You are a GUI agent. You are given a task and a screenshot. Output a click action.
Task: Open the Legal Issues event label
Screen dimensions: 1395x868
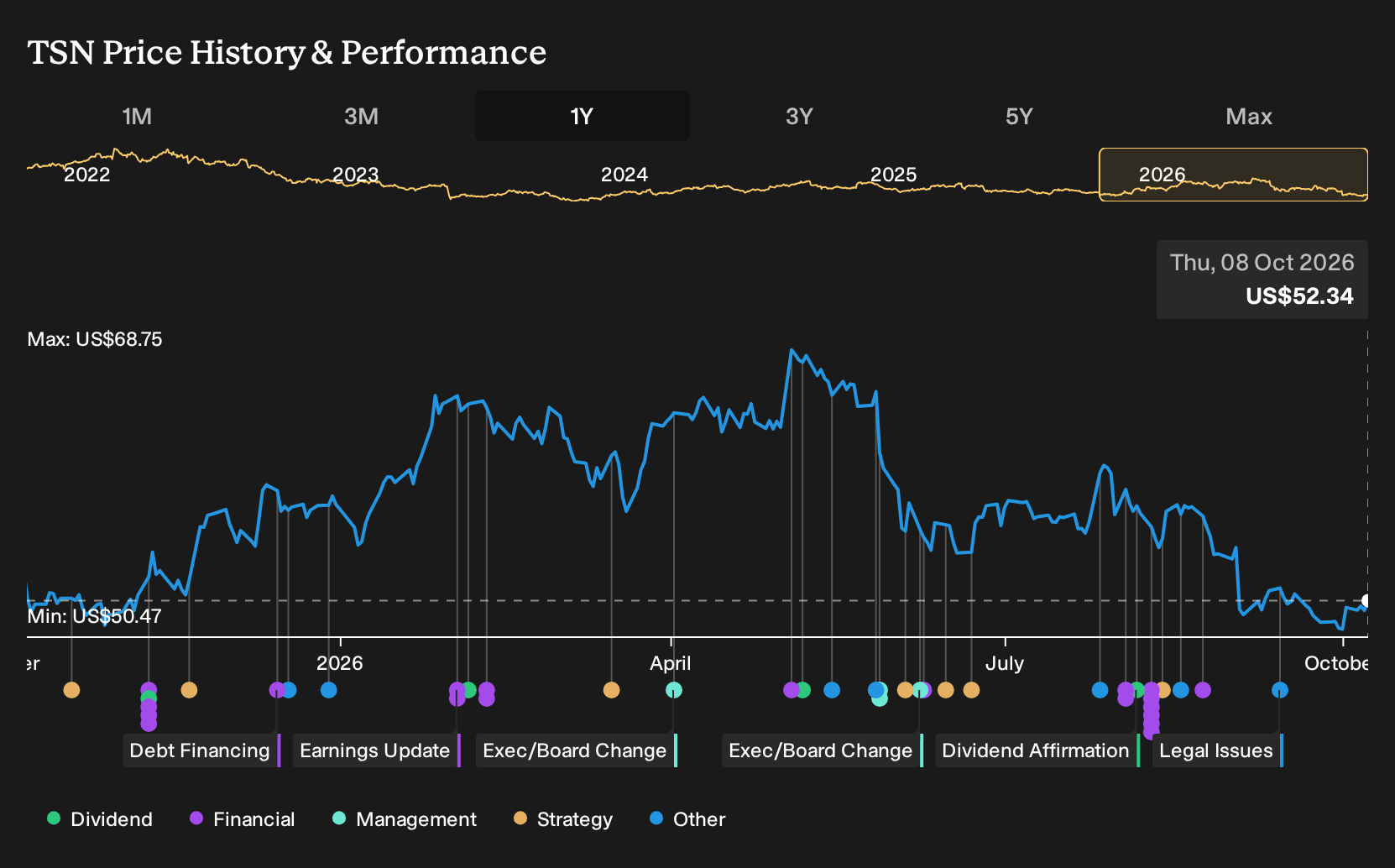1217,750
